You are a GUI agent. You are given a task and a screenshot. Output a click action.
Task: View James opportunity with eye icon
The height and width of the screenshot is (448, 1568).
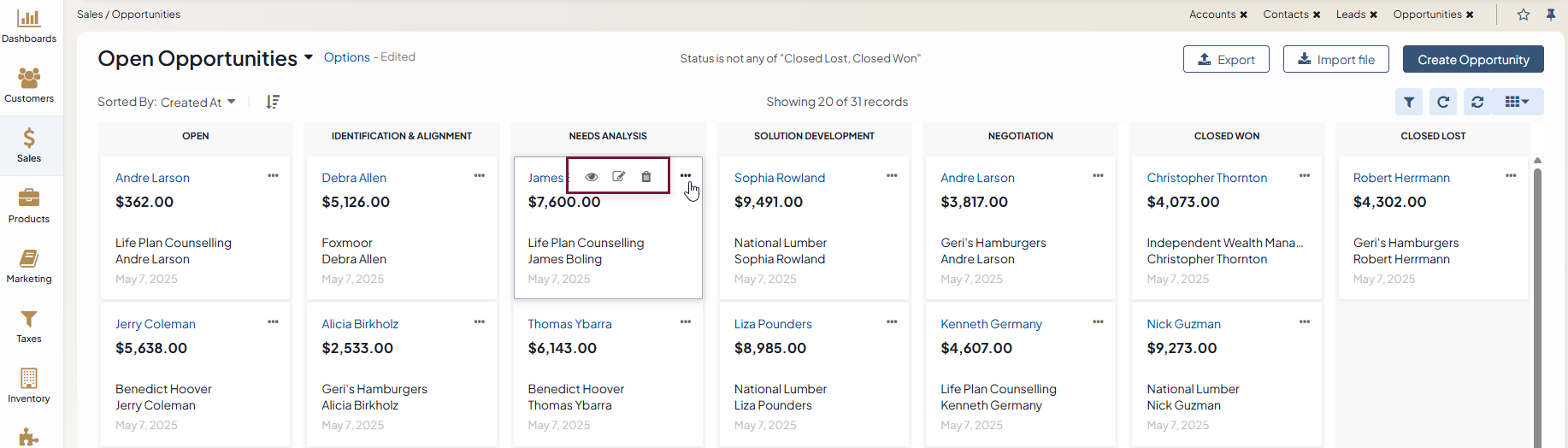pos(592,177)
